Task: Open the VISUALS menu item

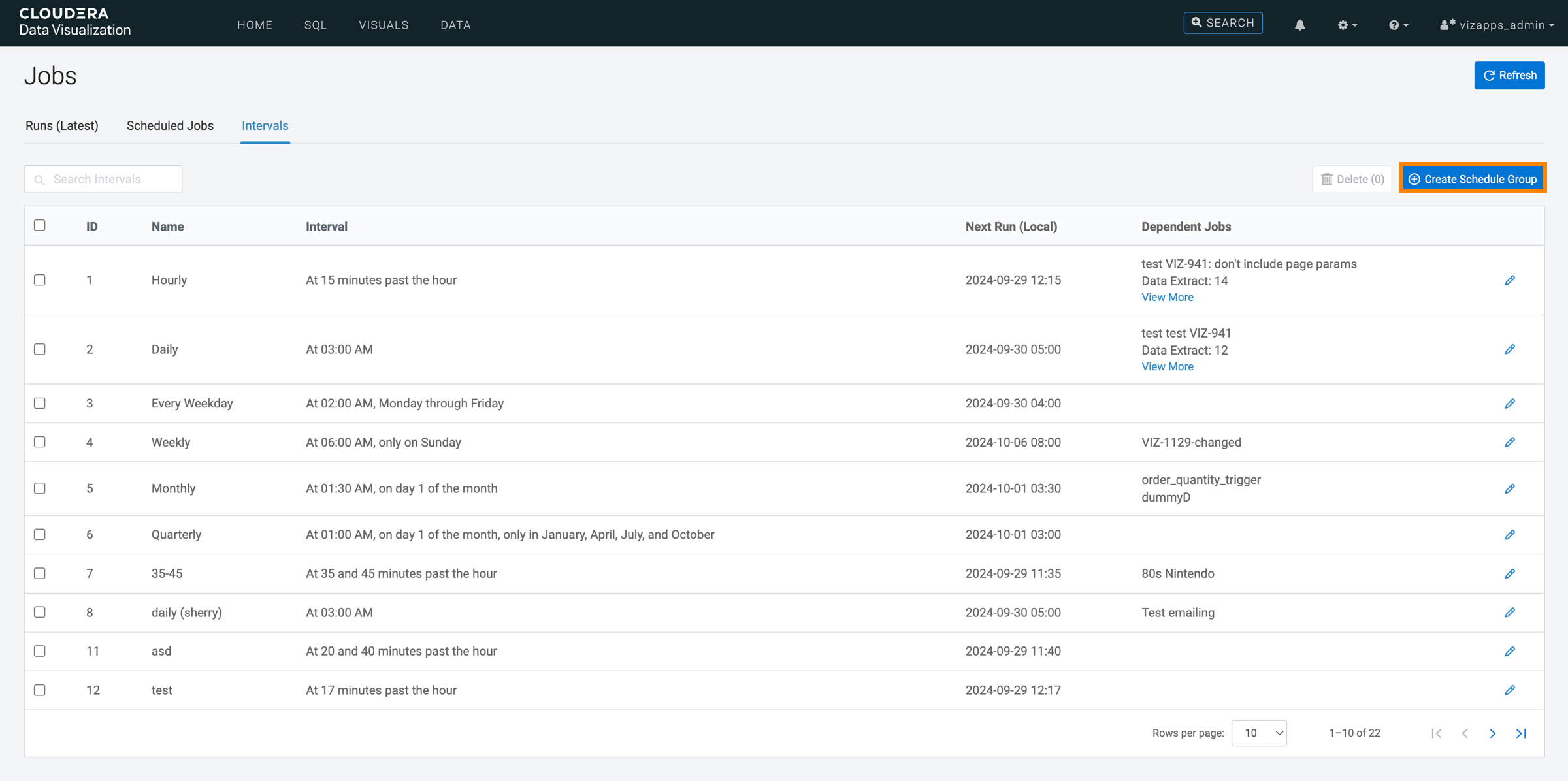Action: click(x=384, y=25)
